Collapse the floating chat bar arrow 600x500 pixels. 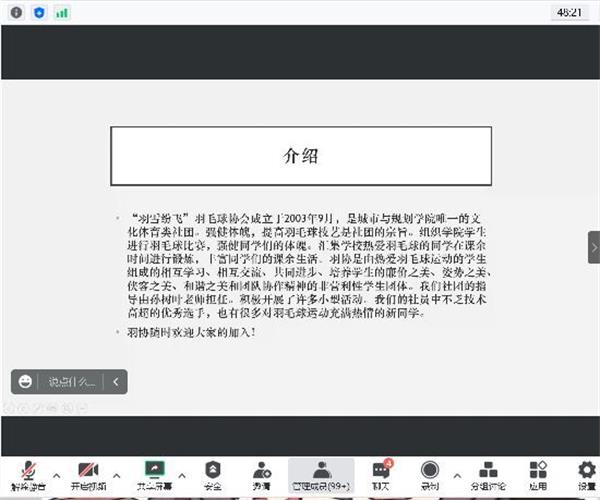116,381
